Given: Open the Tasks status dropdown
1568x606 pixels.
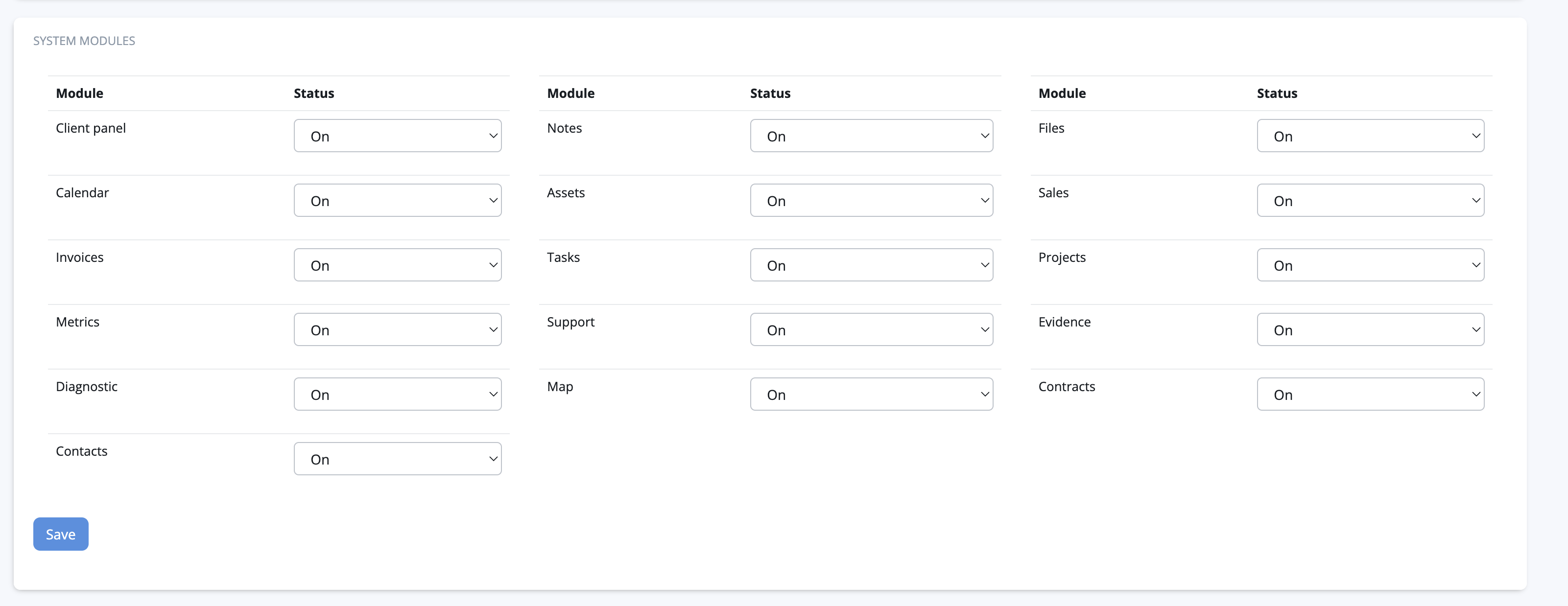Looking at the screenshot, I should point(871,265).
